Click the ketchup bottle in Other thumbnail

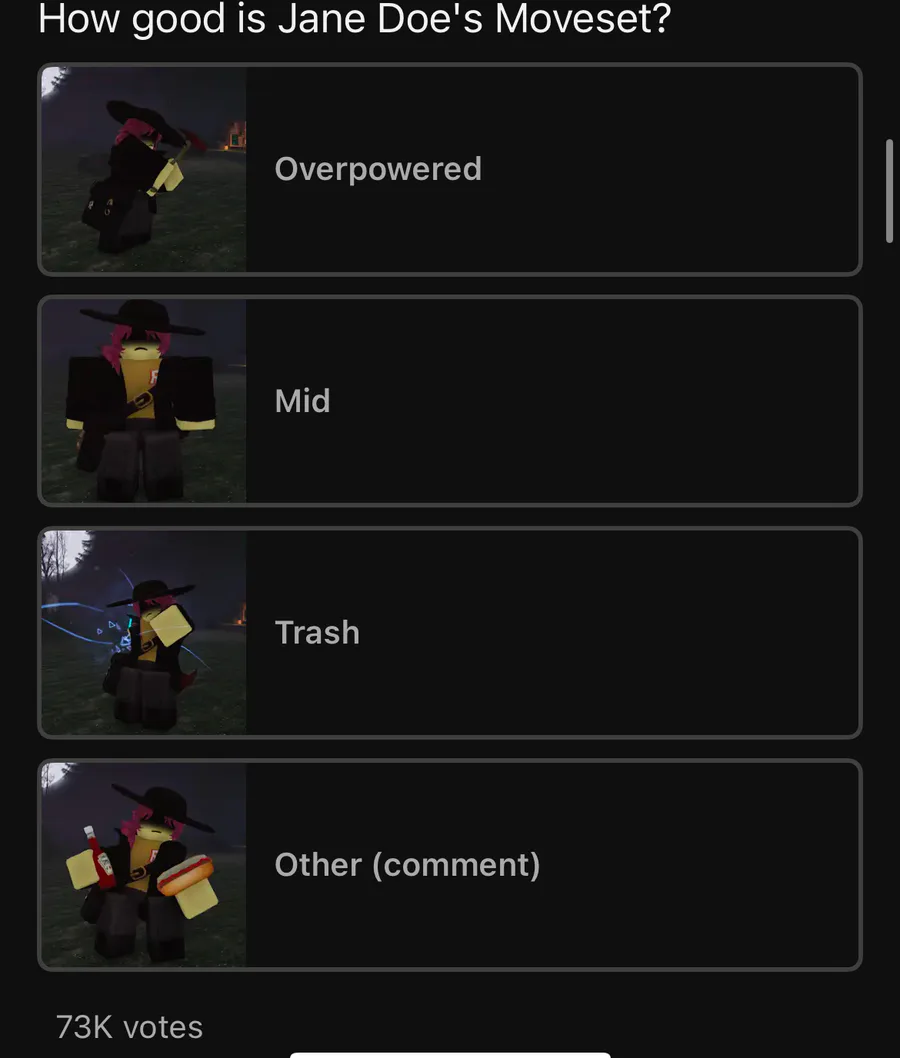pos(100,857)
